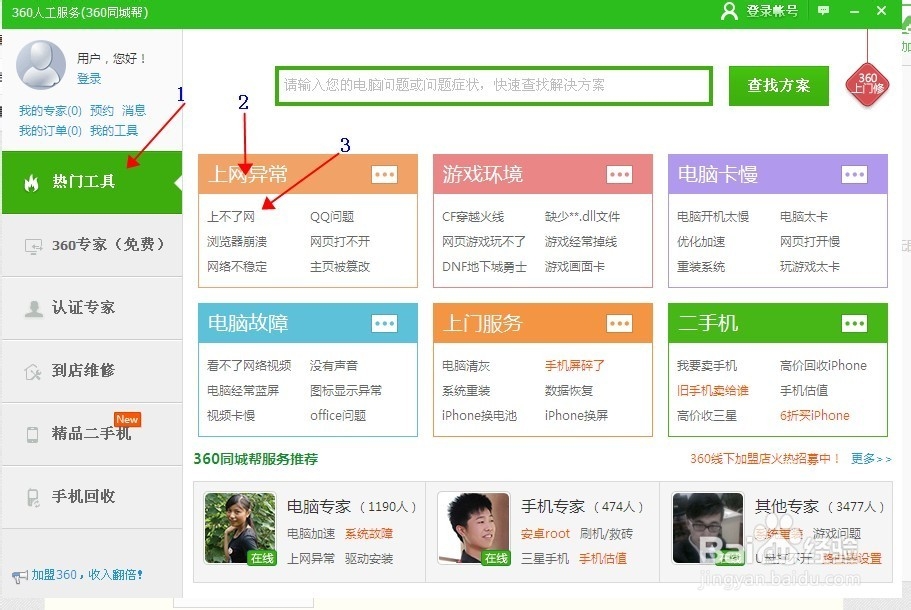Open the 预约 link
Screen dimensions: 911x610
[102, 110]
